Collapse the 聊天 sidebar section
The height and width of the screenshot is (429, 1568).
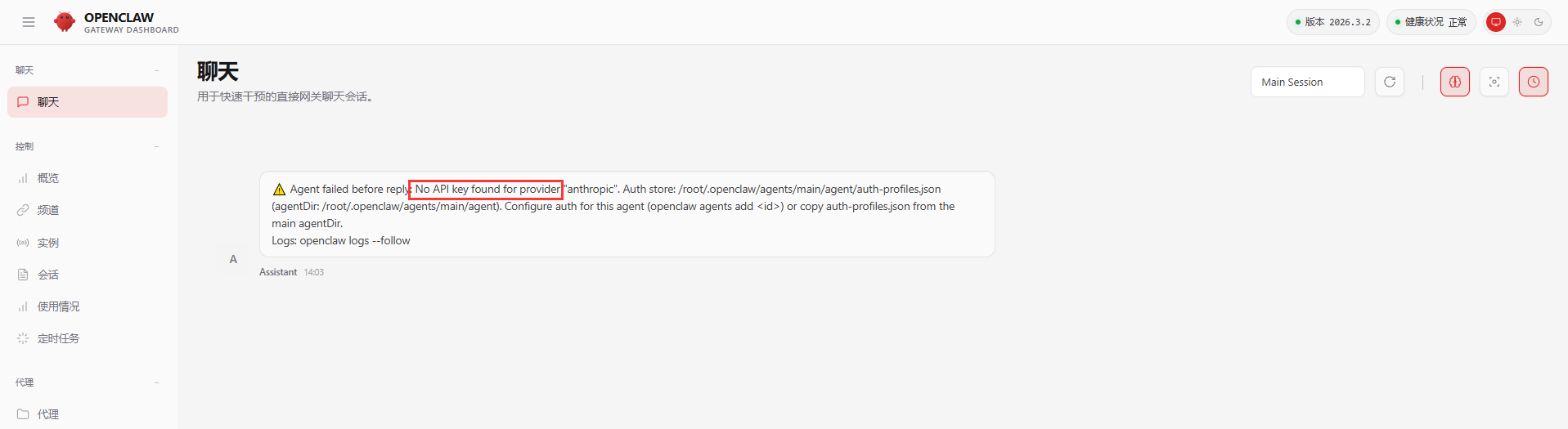click(156, 70)
